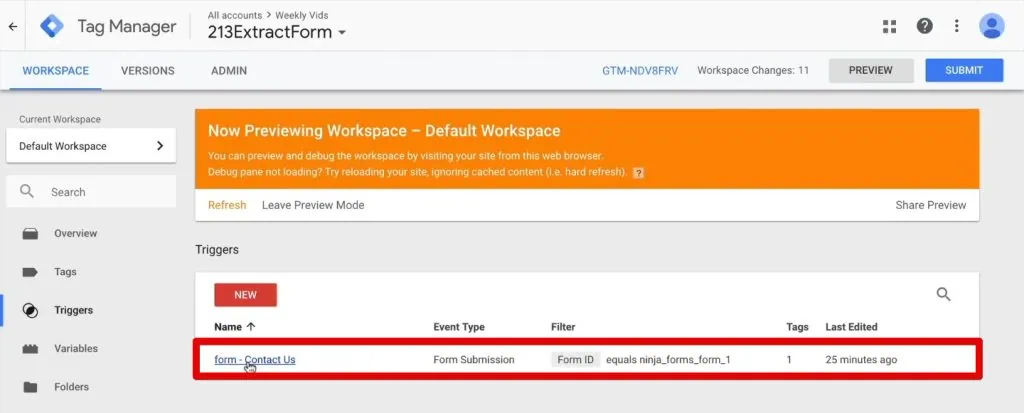1024x413 pixels.
Task: Open Tags in the sidebar
Action: 65,272
